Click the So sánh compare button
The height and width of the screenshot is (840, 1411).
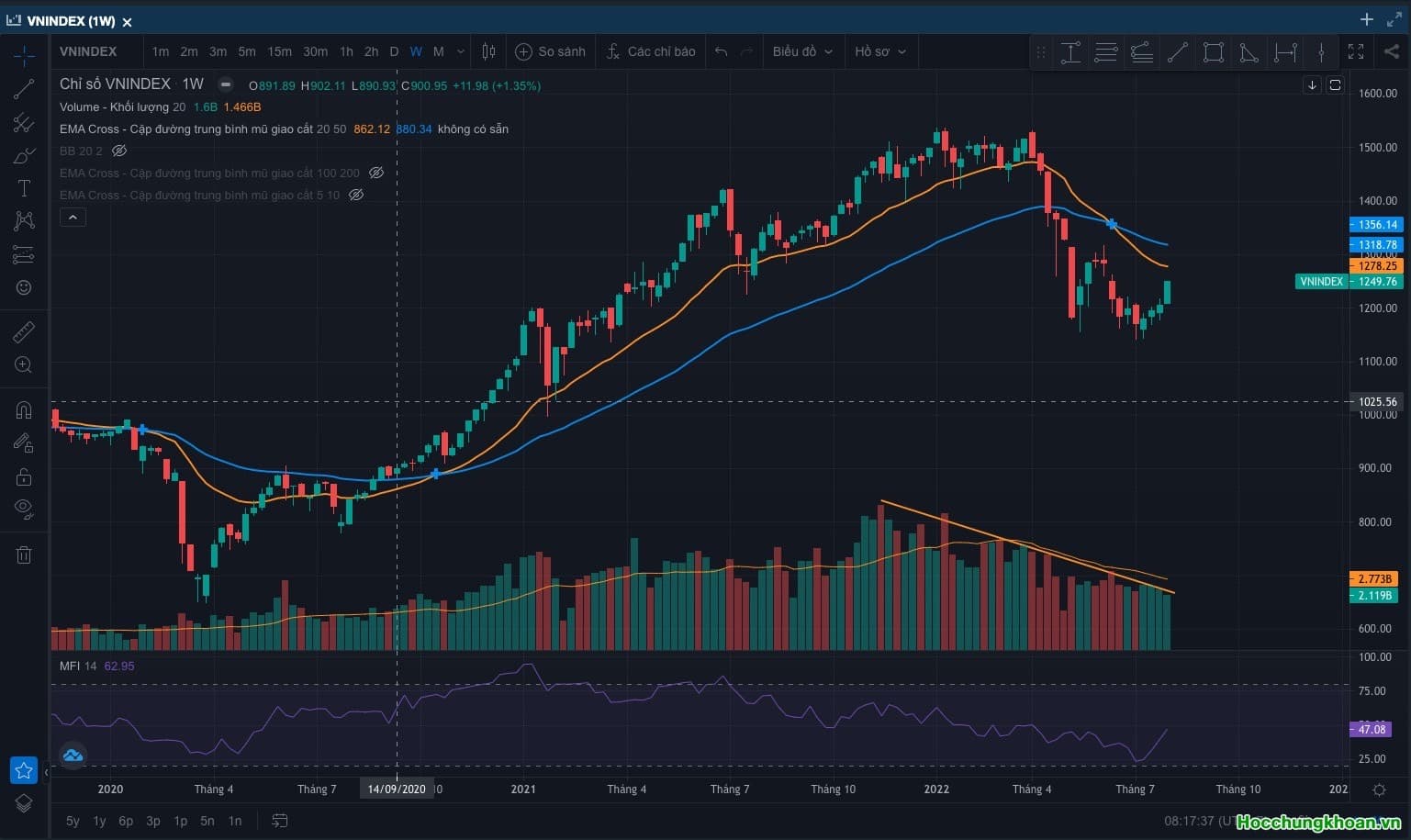[550, 51]
